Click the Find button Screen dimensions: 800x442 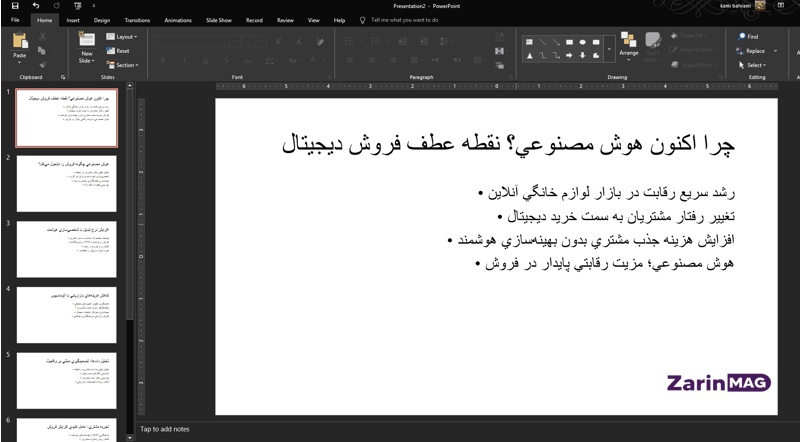click(748, 37)
